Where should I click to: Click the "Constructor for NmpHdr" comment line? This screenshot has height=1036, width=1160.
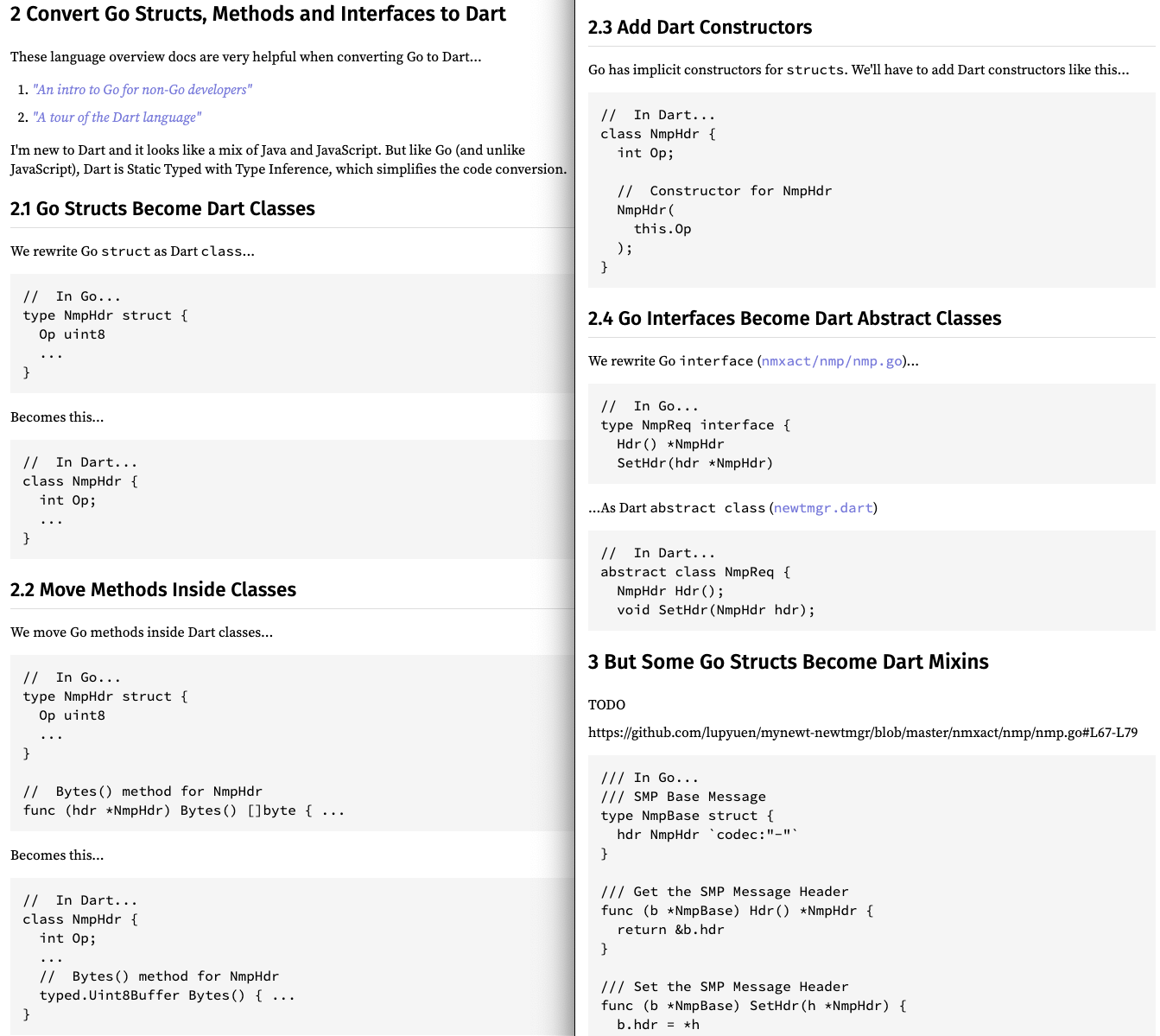[x=724, y=191]
